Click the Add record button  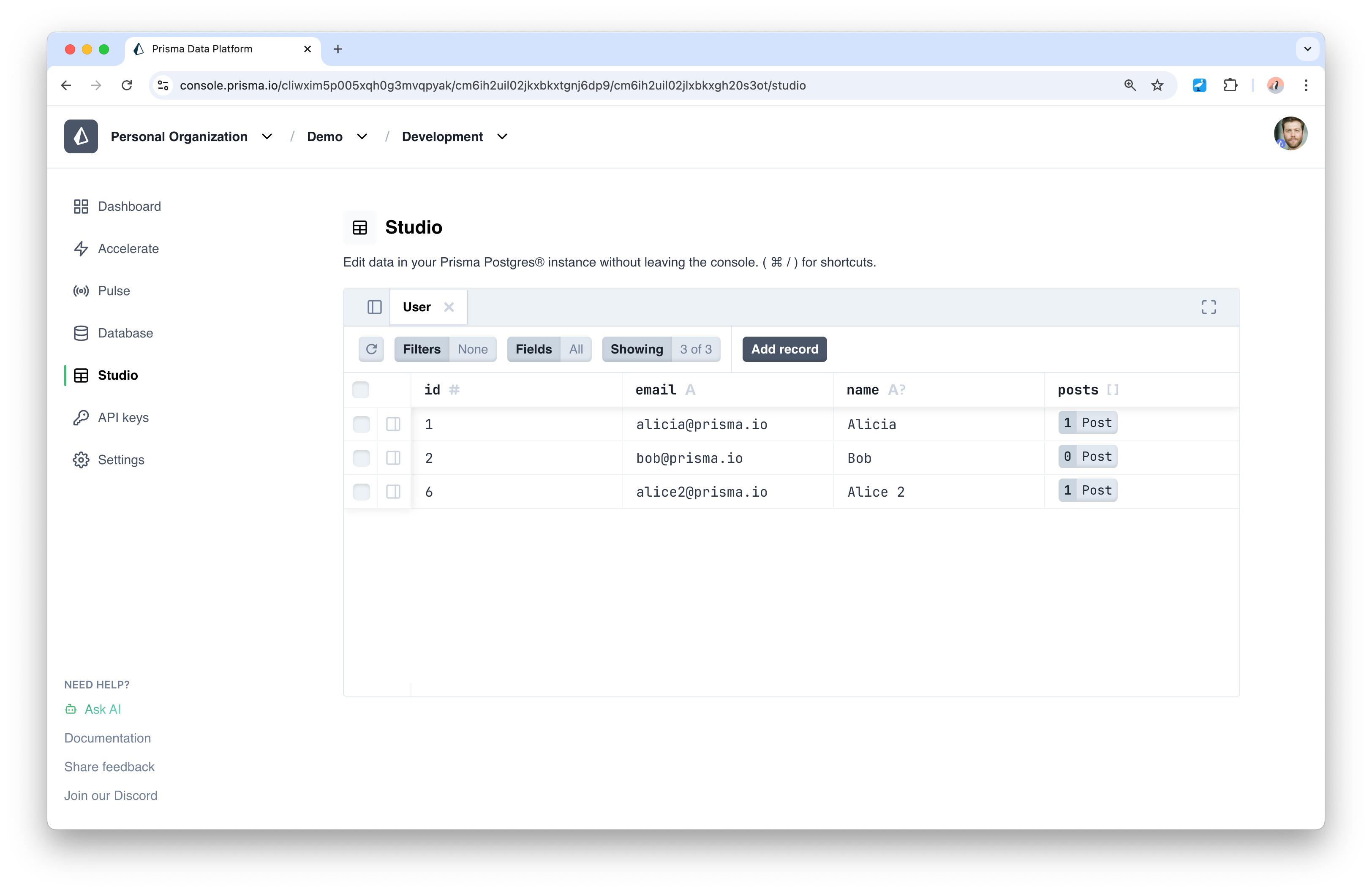point(784,349)
